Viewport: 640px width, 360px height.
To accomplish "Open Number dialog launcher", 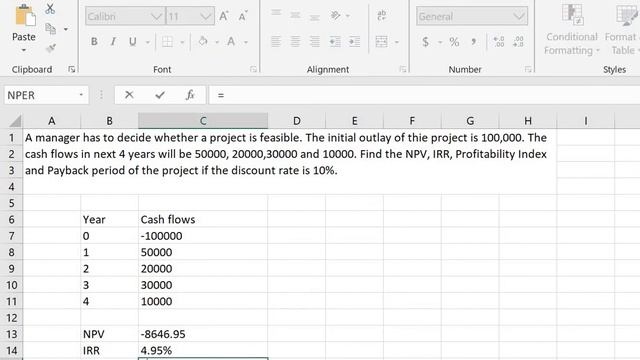I will click(528, 69).
